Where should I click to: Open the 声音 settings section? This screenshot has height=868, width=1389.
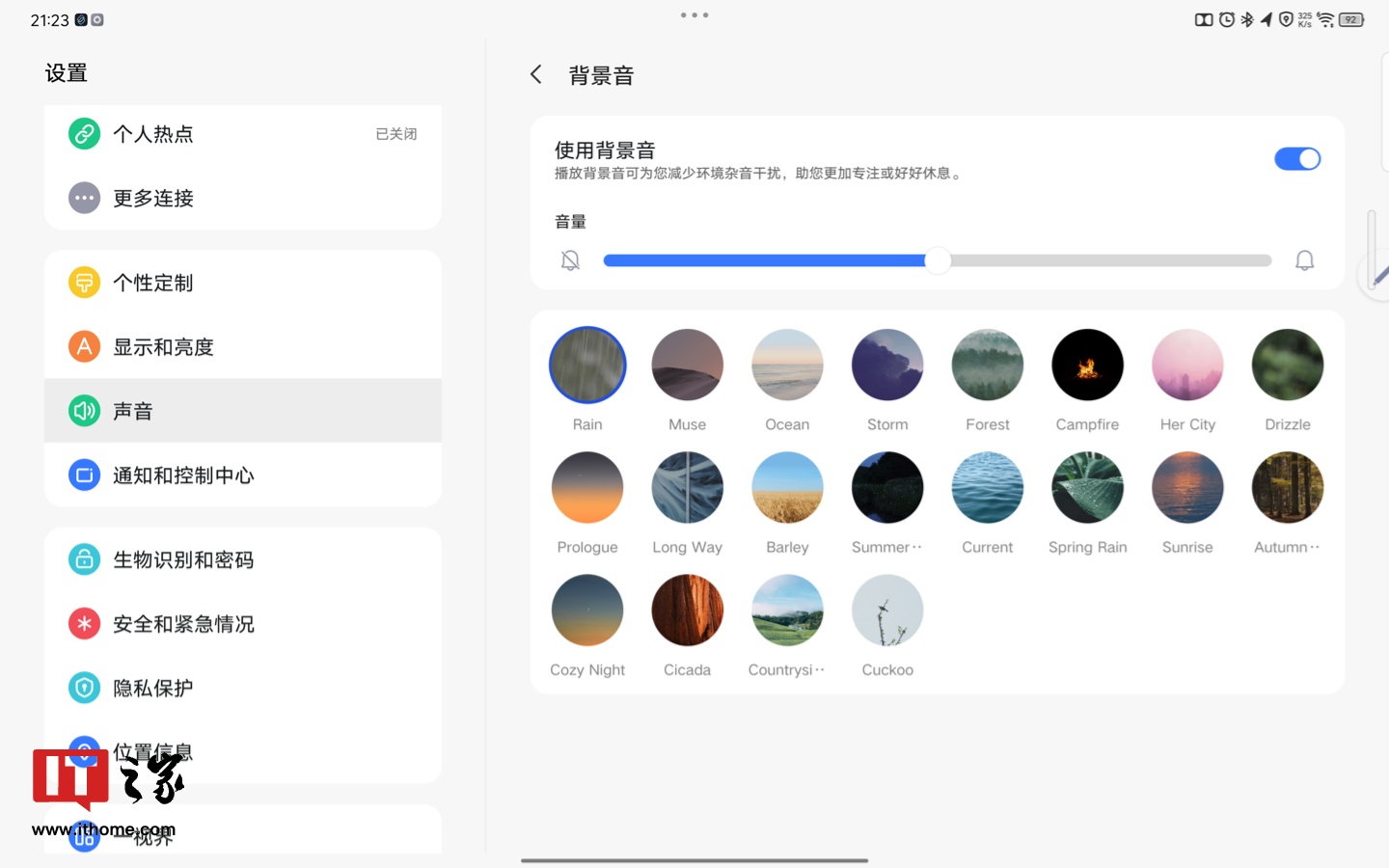[x=243, y=411]
